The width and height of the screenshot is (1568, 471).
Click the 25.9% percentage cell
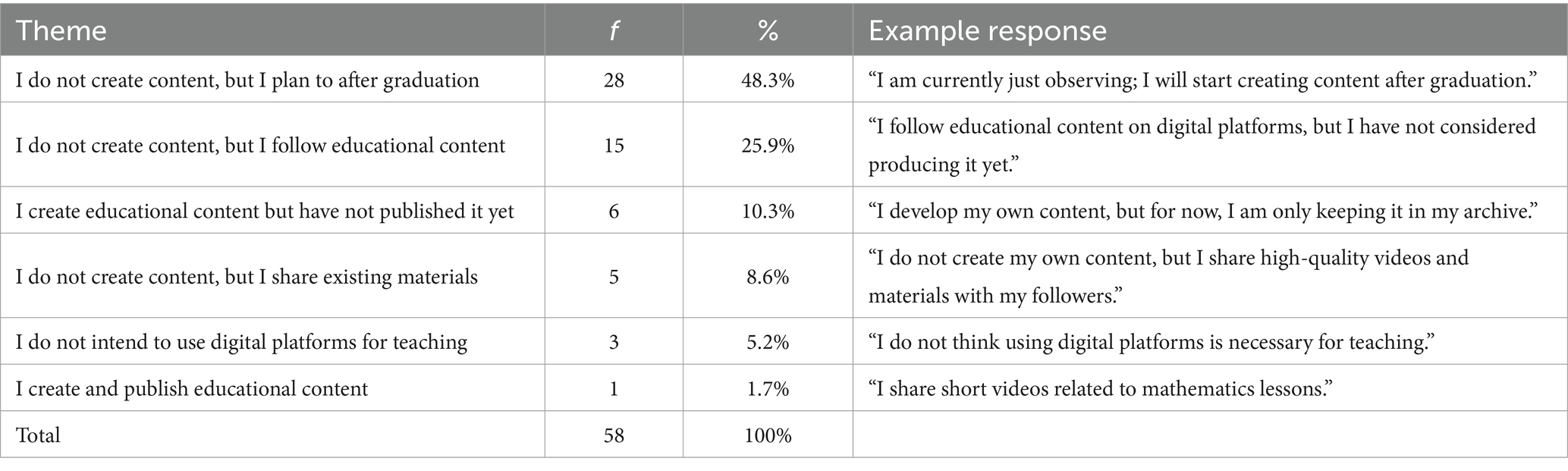point(768,146)
